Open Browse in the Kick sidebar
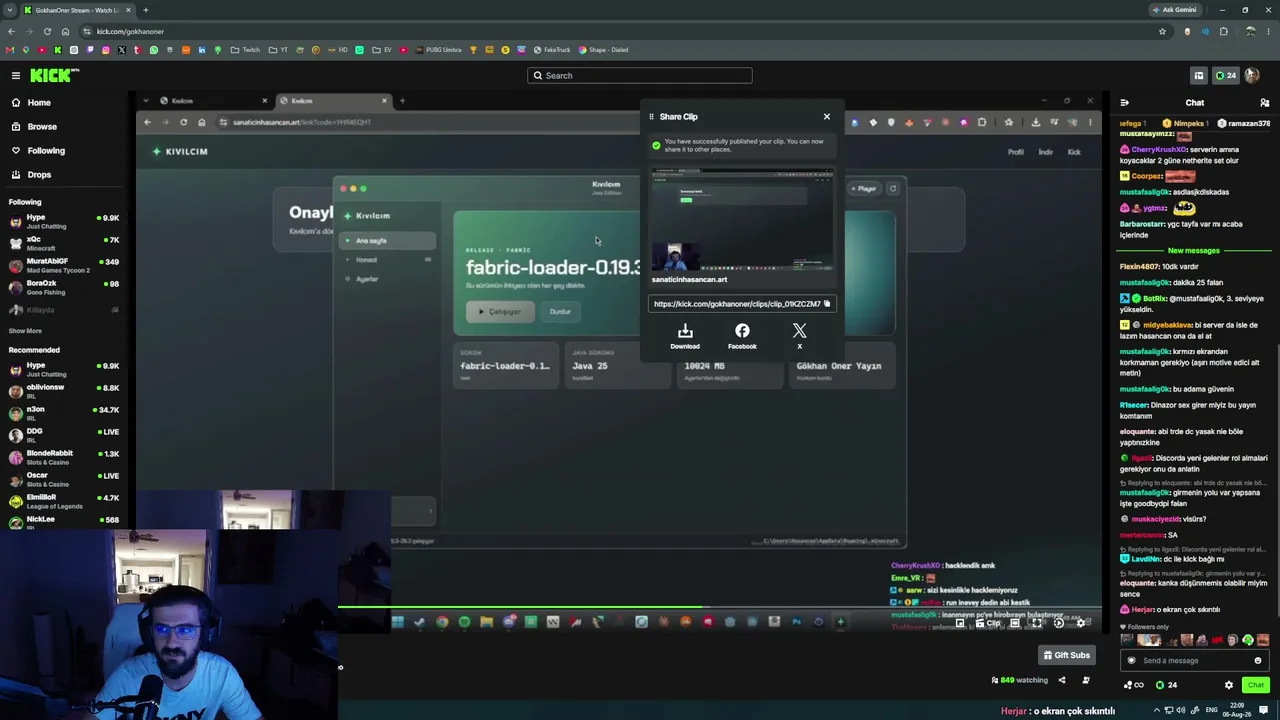Screen dimensions: 1280x720 tap(64, 126)
